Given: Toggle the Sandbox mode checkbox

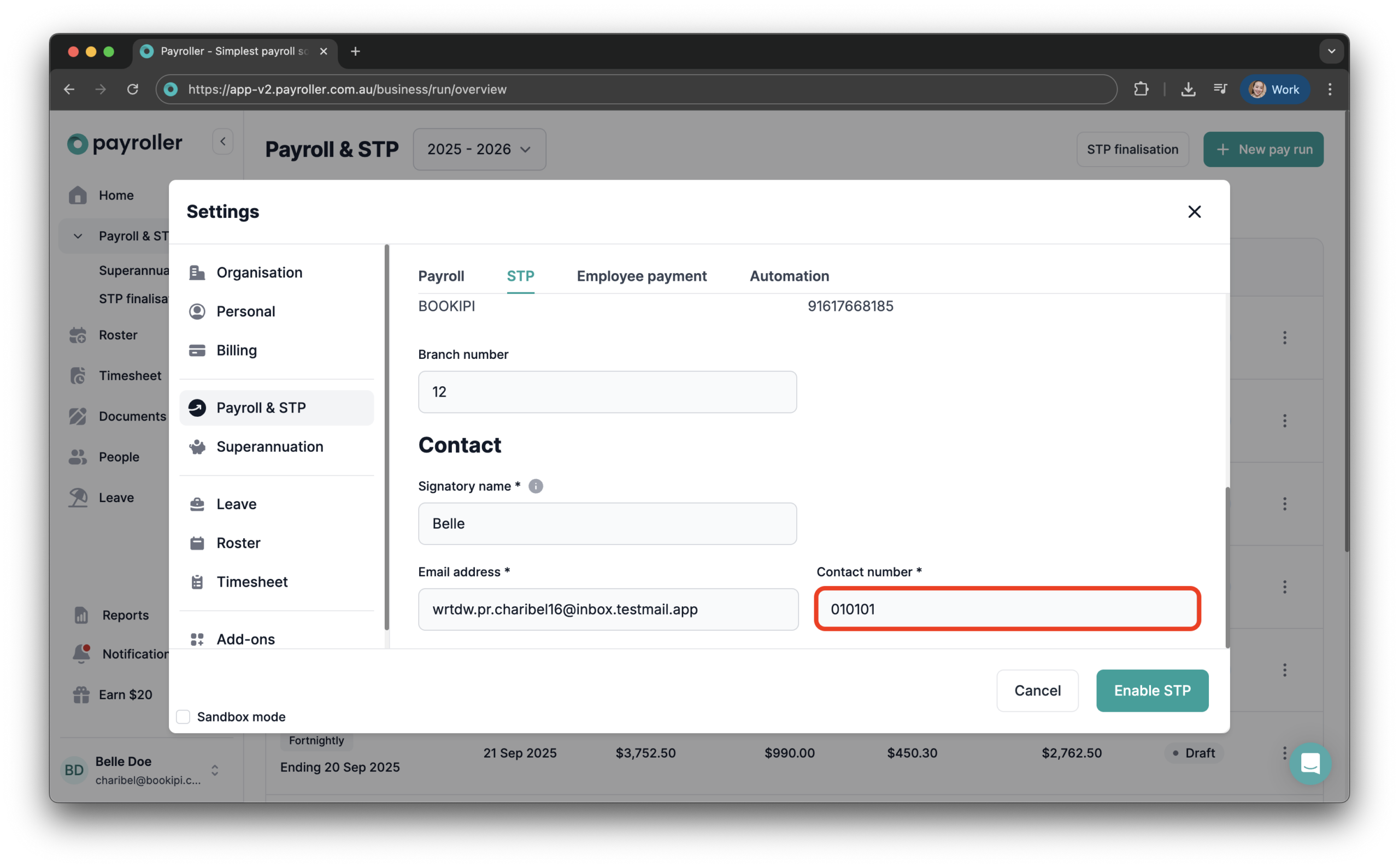Looking at the screenshot, I should (183, 717).
